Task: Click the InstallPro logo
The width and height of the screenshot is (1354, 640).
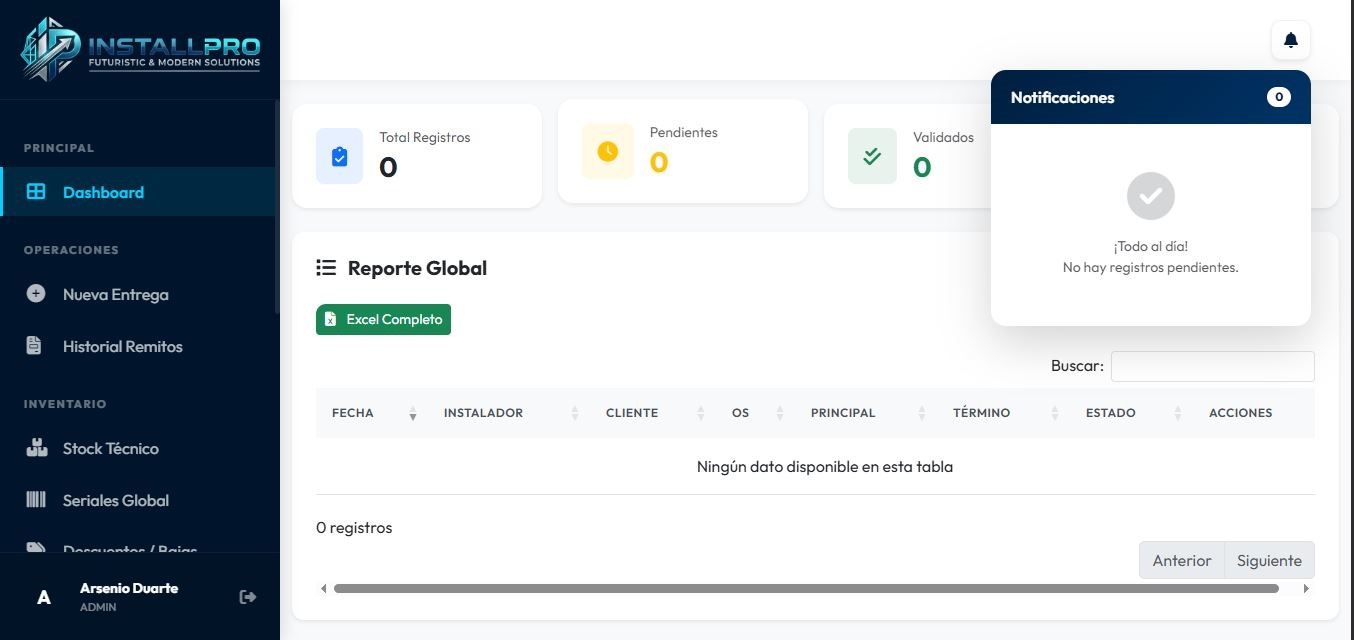Action: coord(140,49)
